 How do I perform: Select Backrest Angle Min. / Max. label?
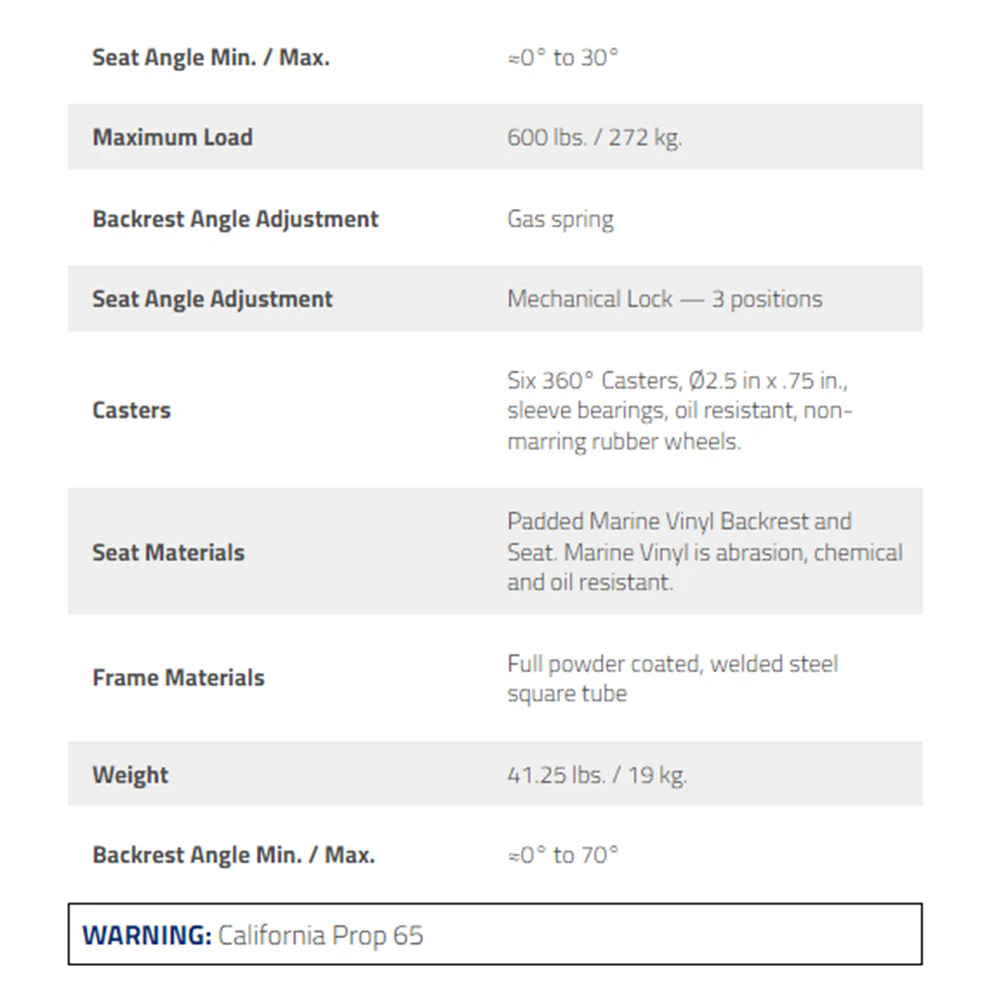click(x=233, y=855)
